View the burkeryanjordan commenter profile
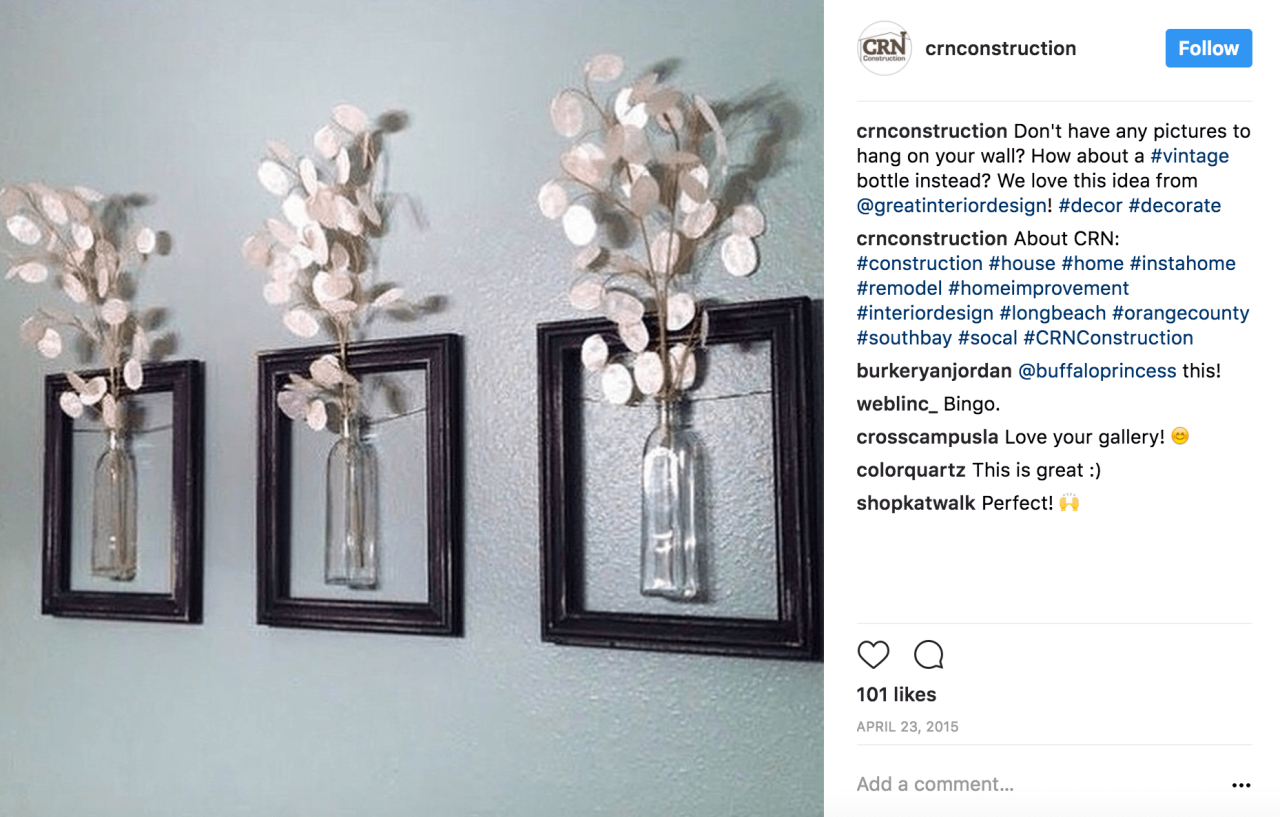 pos(934,371)
